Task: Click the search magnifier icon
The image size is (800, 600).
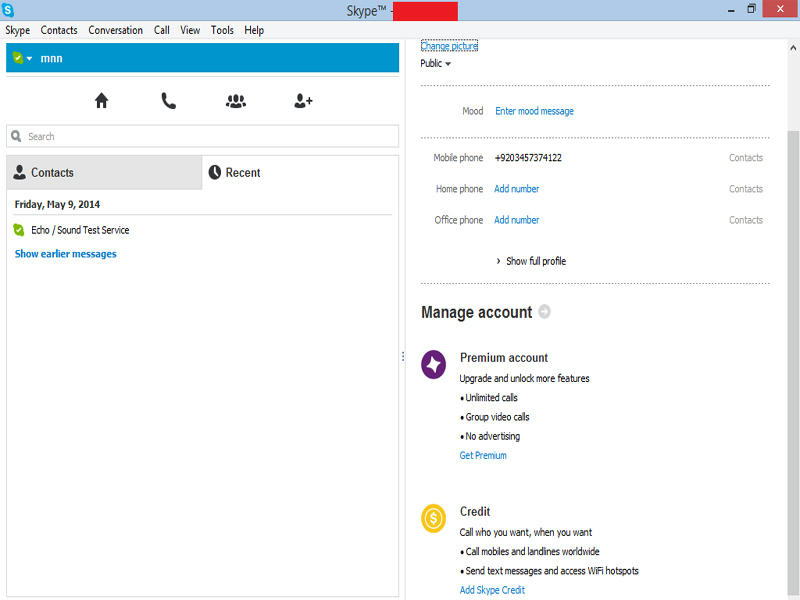Action: coord(16,136)
